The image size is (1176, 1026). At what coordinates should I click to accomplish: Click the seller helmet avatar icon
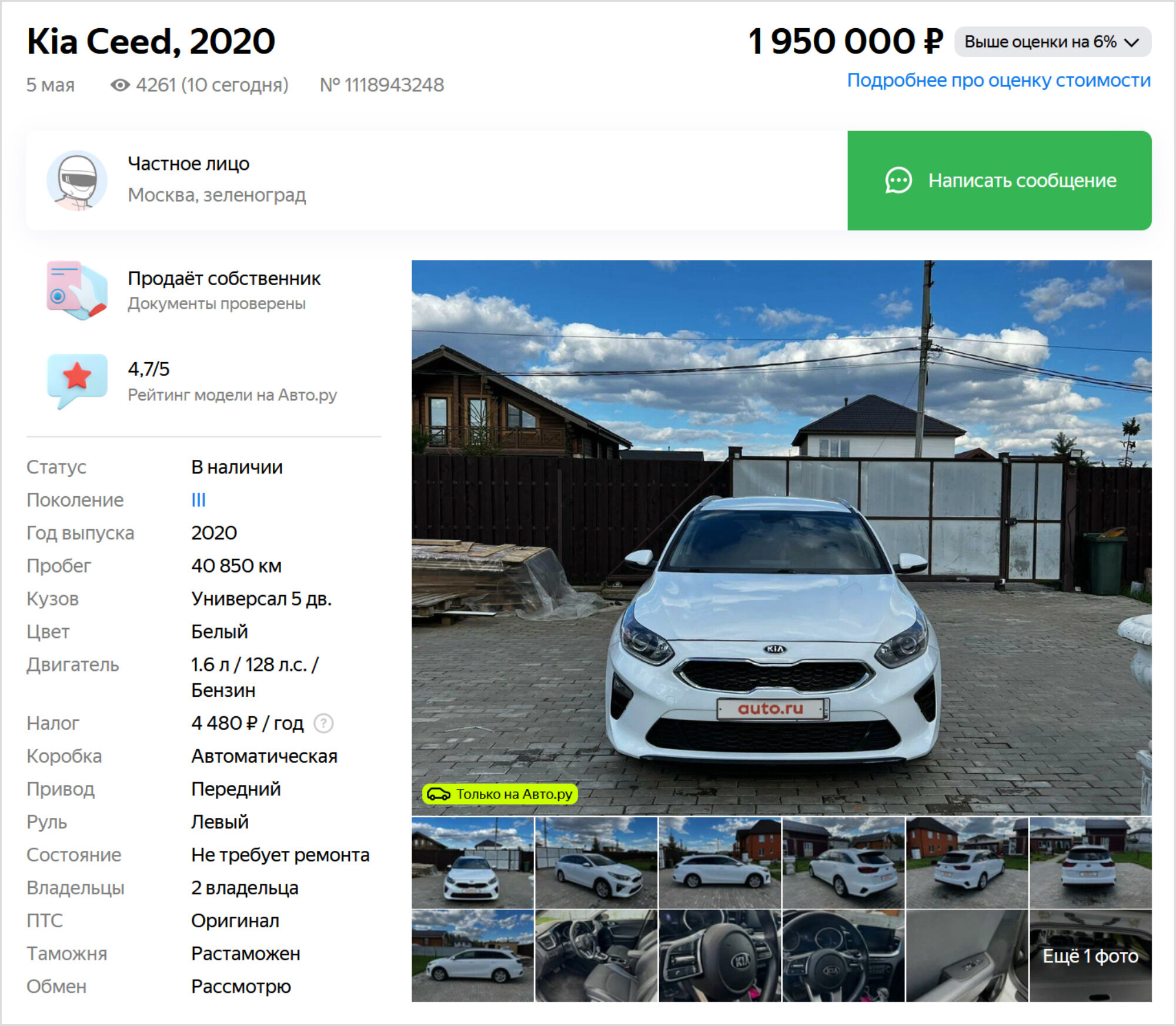77,181
